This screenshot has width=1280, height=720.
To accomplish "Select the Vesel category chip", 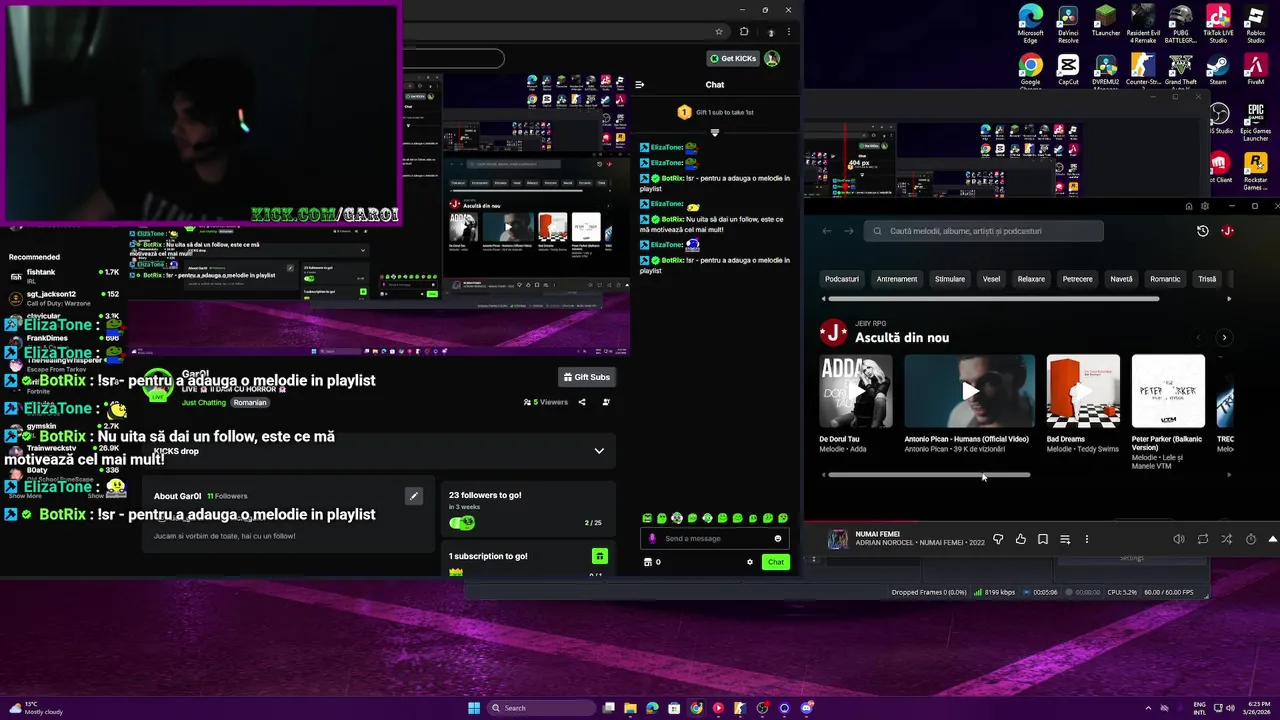I will coord(991,279).
